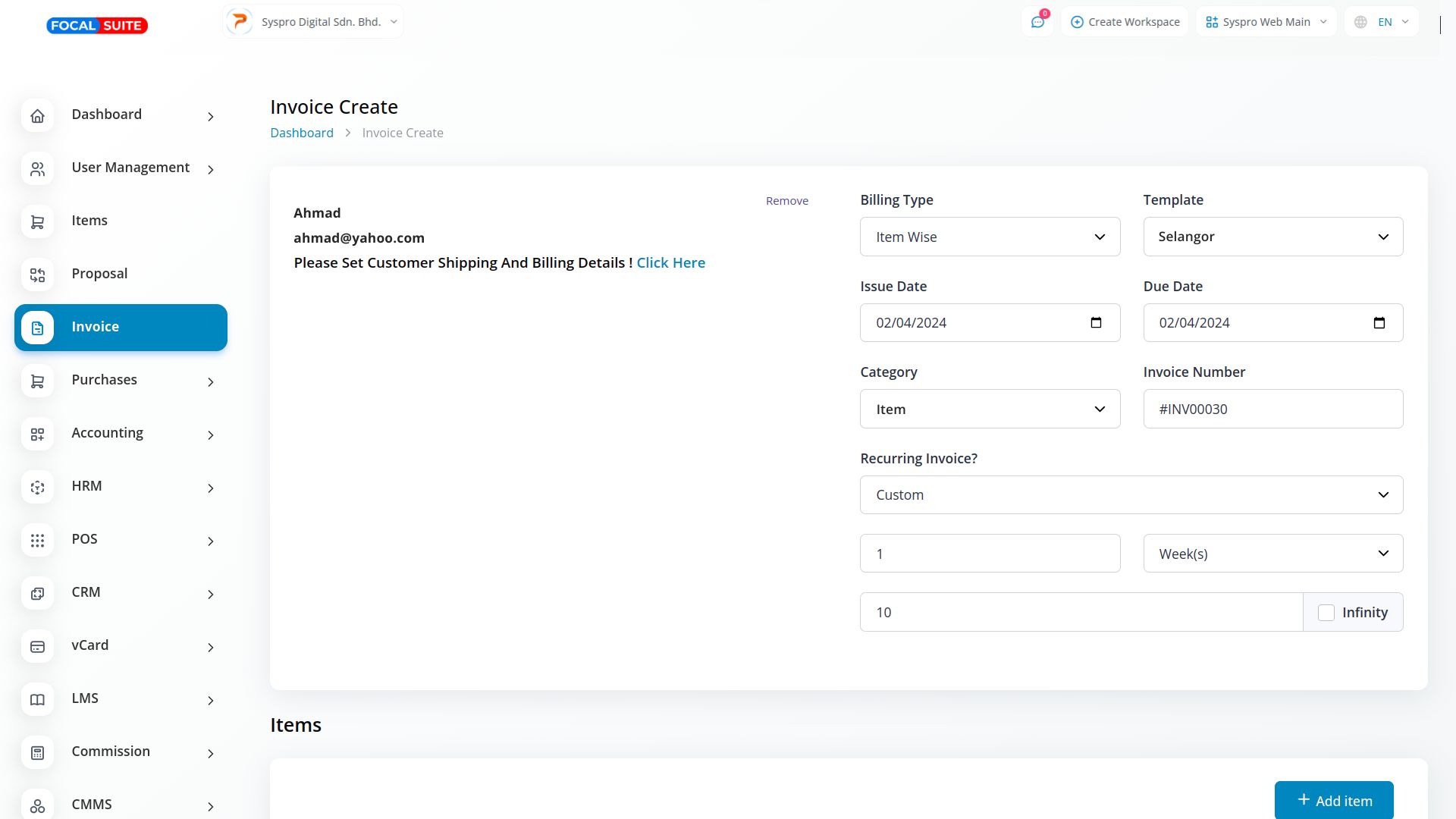Expand the Week(s) interval dropdown
This screenshot has height=819, width=1456.
point(1272,554)
